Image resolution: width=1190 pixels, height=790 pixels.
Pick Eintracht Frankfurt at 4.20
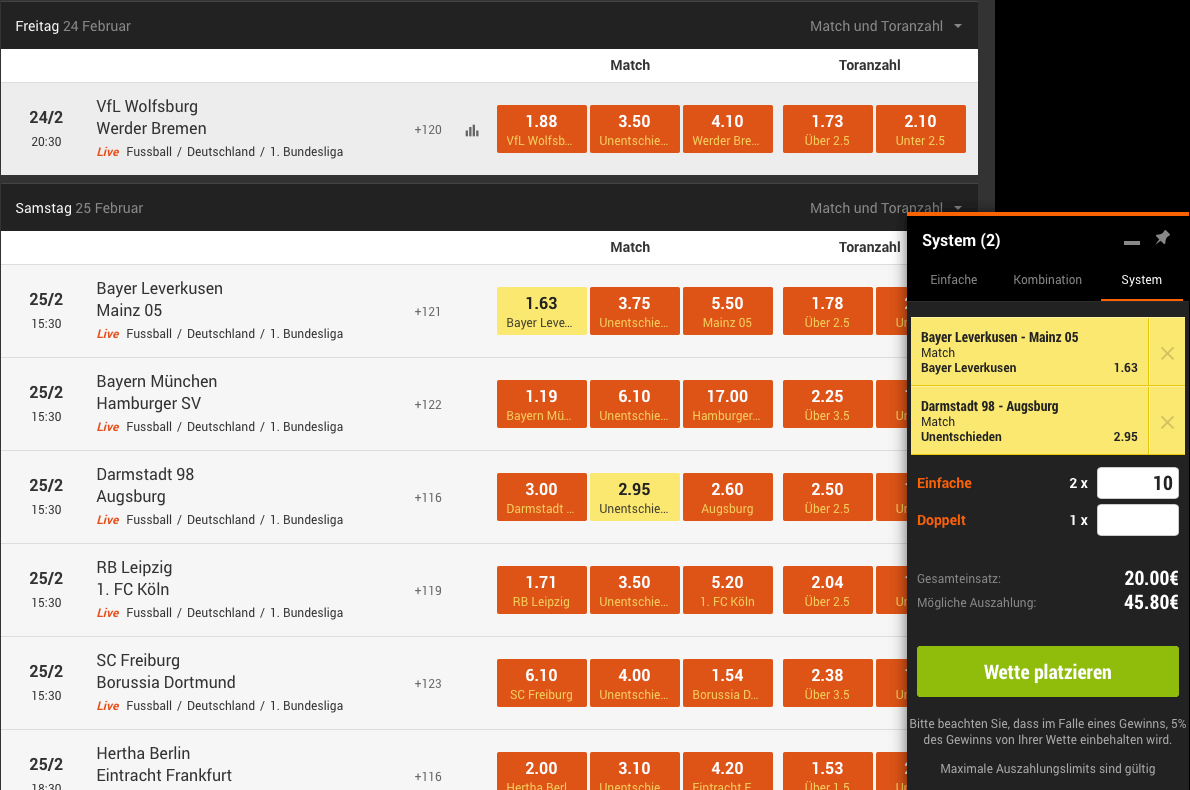point(727,771)
